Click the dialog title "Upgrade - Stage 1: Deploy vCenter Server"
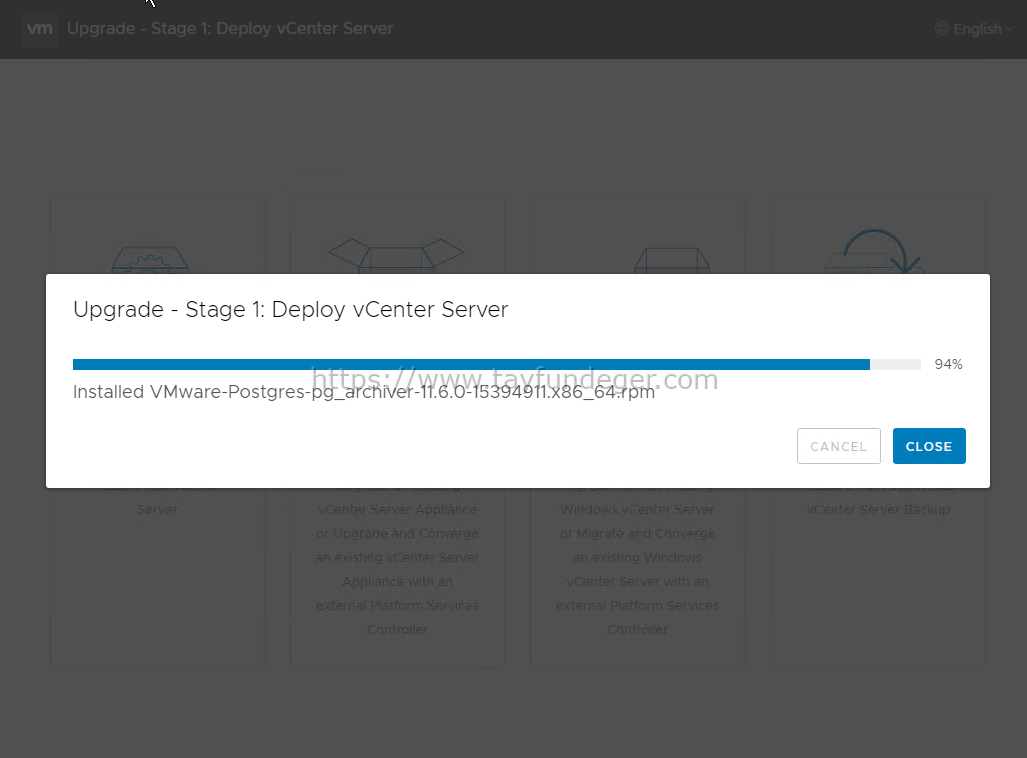Image resolution: width=1027 pixels, height=758 pixels. (x=290, y=309)
